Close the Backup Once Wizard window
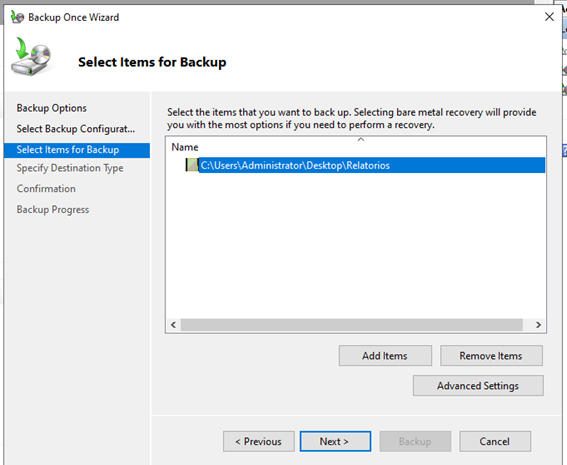This screenshot has width=567, height=465. (549, 17)
